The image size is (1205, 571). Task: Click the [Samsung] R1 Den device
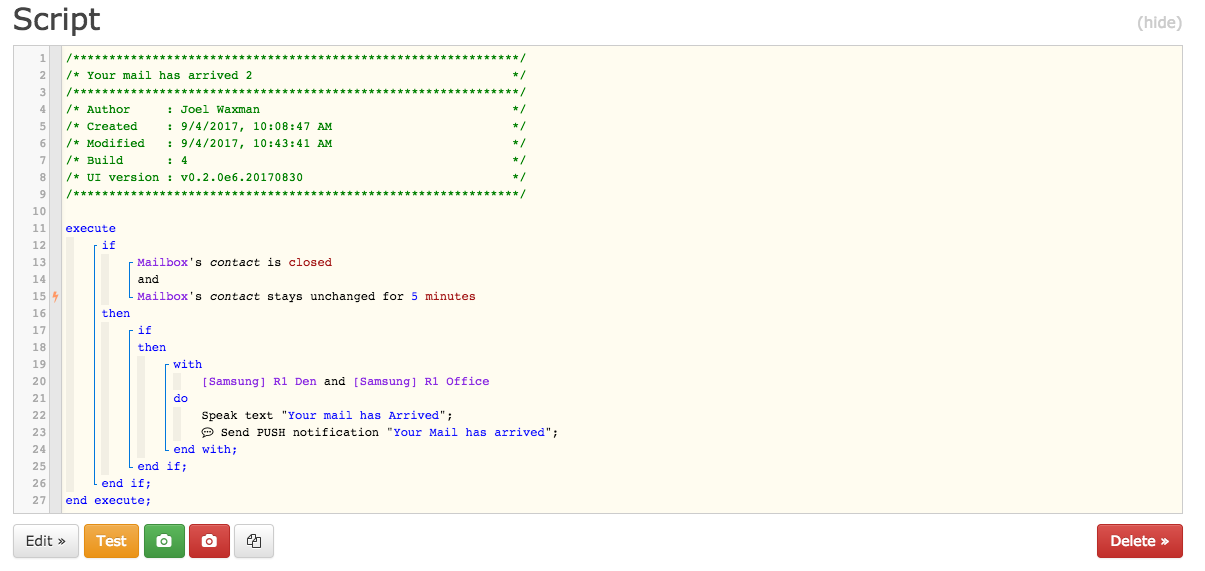click(259, 381)
